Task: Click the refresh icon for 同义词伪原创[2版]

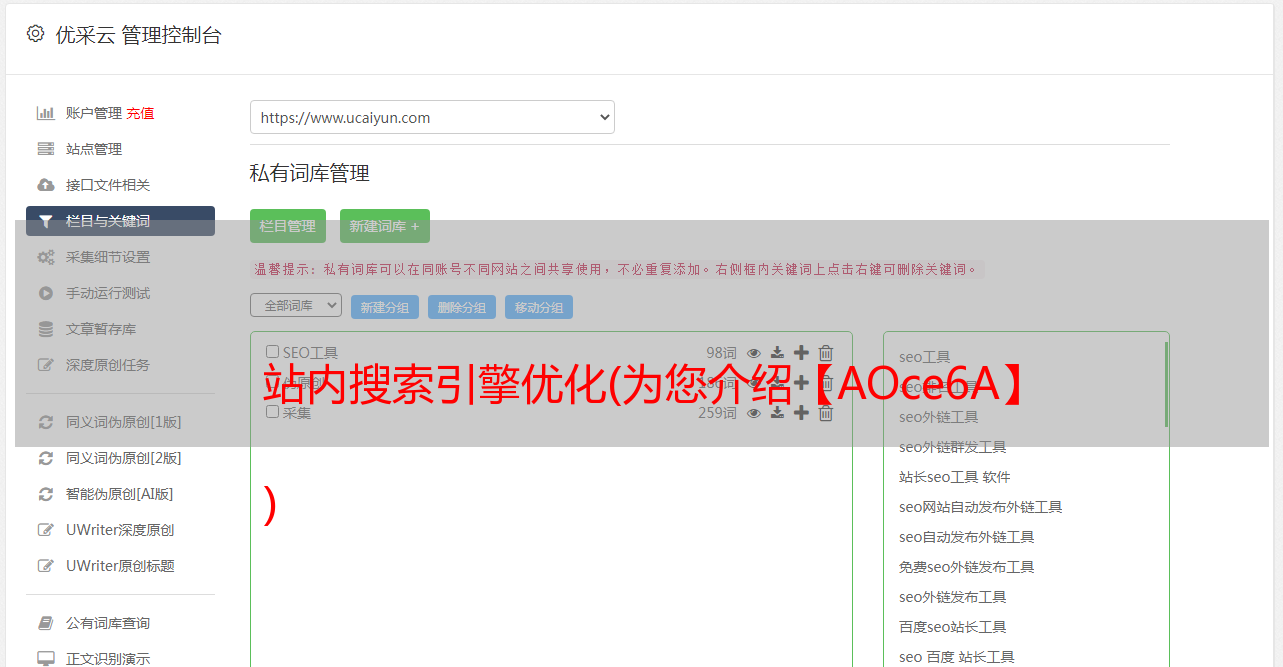Action: tap(45, 458)
